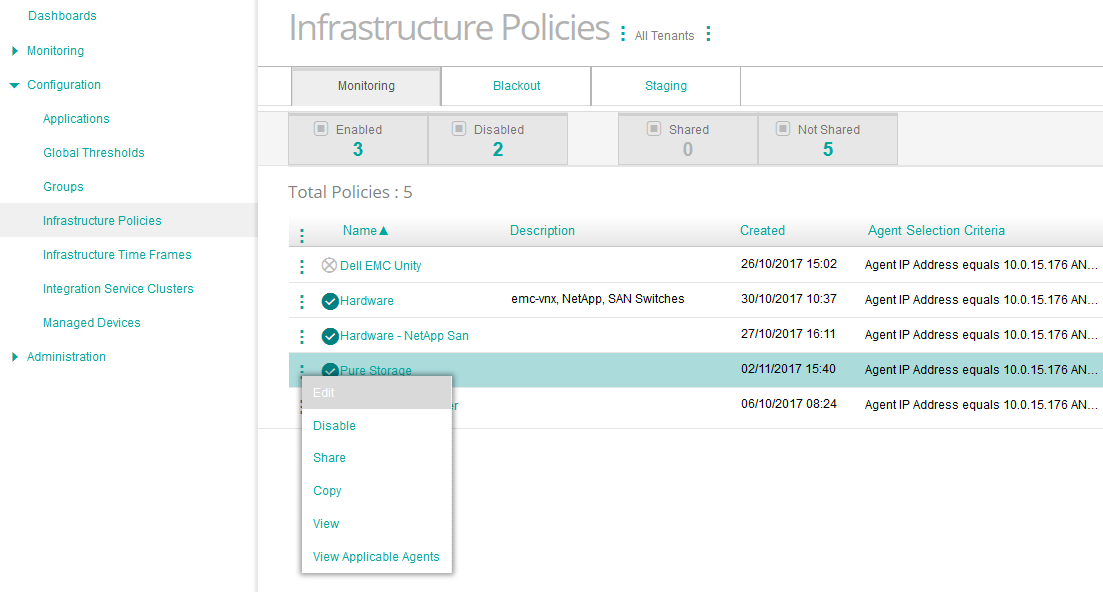This screenshot has width=1103, height=592.
Task: Select Global Thresholds in the sidebar
Action: (x=93, y=152)
